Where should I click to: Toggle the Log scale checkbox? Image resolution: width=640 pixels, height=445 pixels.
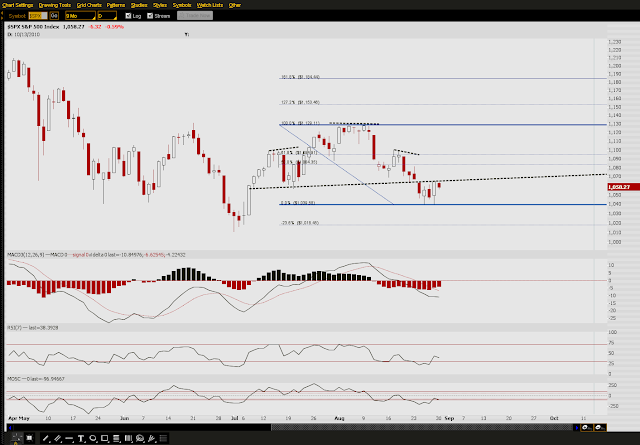click(128, 16)
